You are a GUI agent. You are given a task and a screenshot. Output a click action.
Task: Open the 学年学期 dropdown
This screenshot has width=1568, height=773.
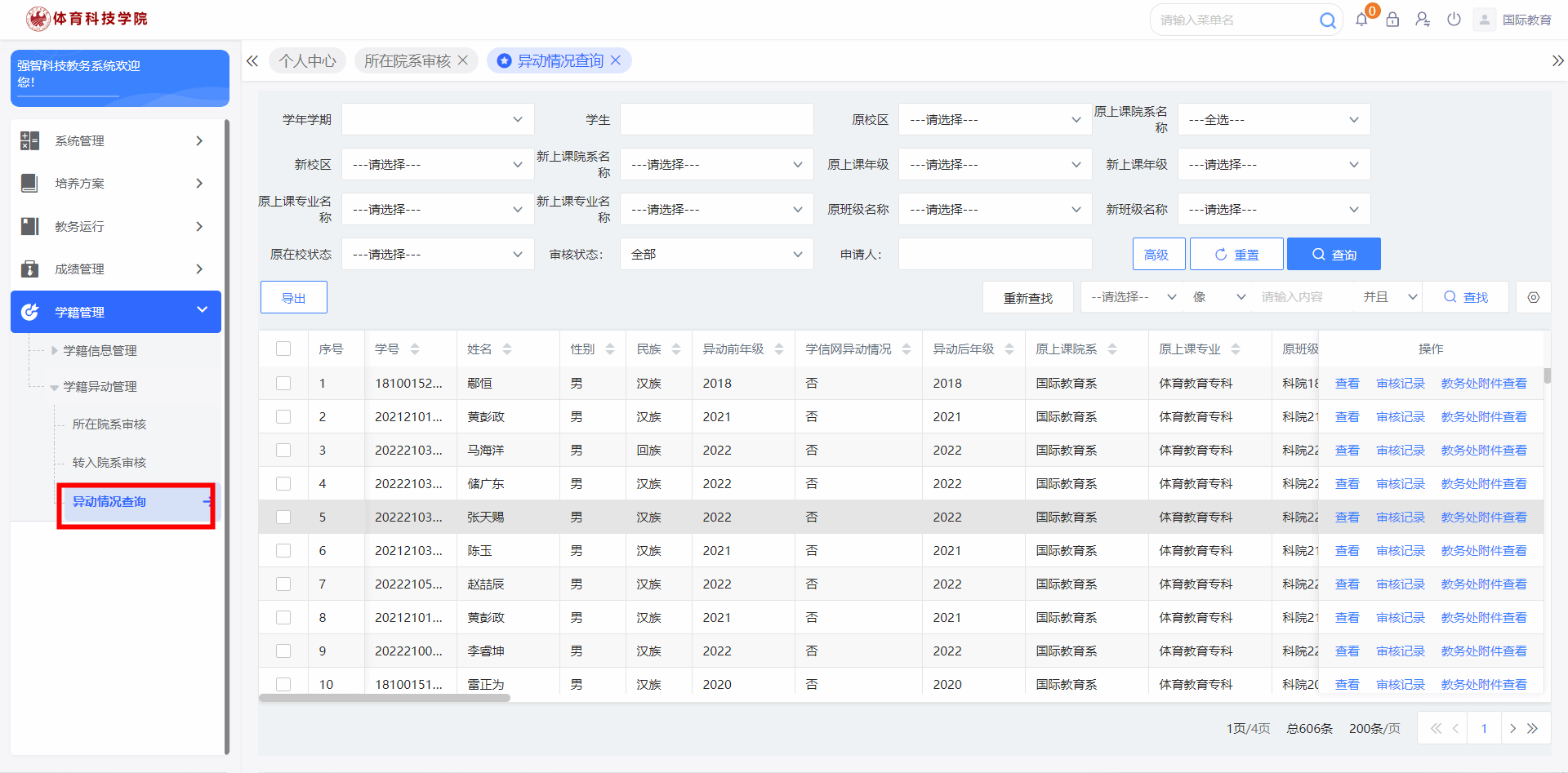[438, 120]
